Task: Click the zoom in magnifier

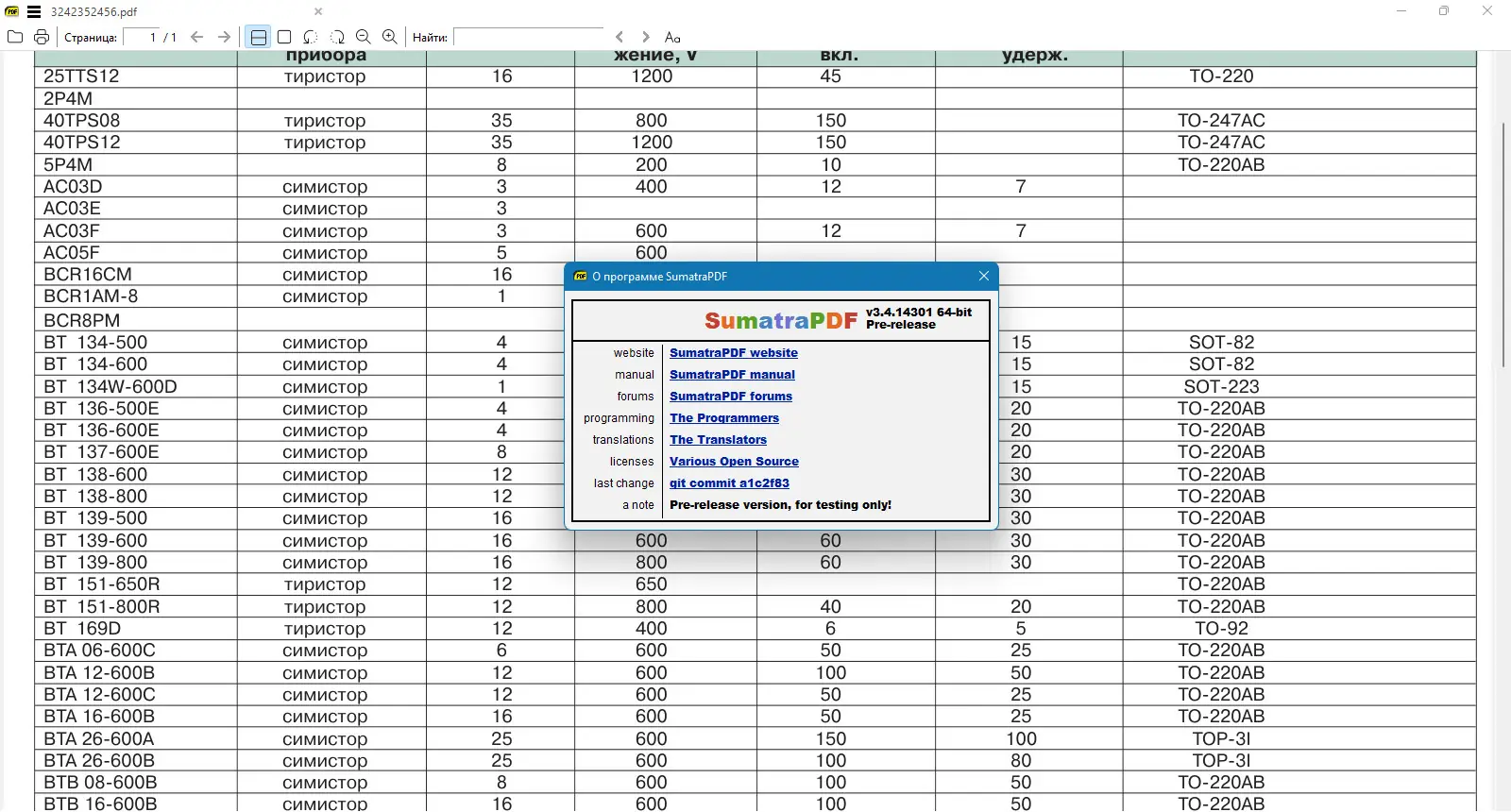Action: pos(390,37)
